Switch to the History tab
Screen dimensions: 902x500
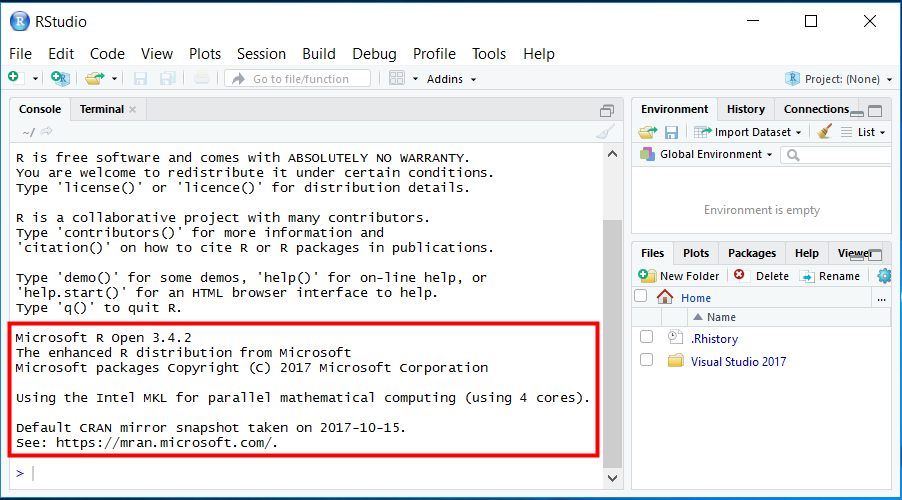(x=746, y=109)
